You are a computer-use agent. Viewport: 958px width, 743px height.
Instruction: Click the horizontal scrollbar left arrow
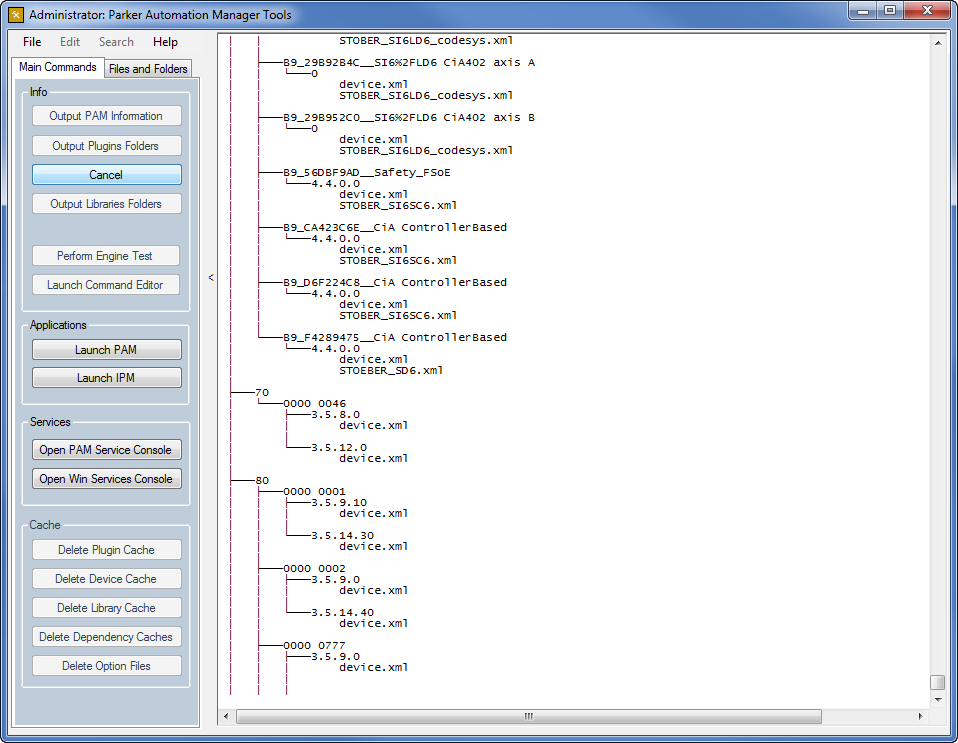(226, 716)
